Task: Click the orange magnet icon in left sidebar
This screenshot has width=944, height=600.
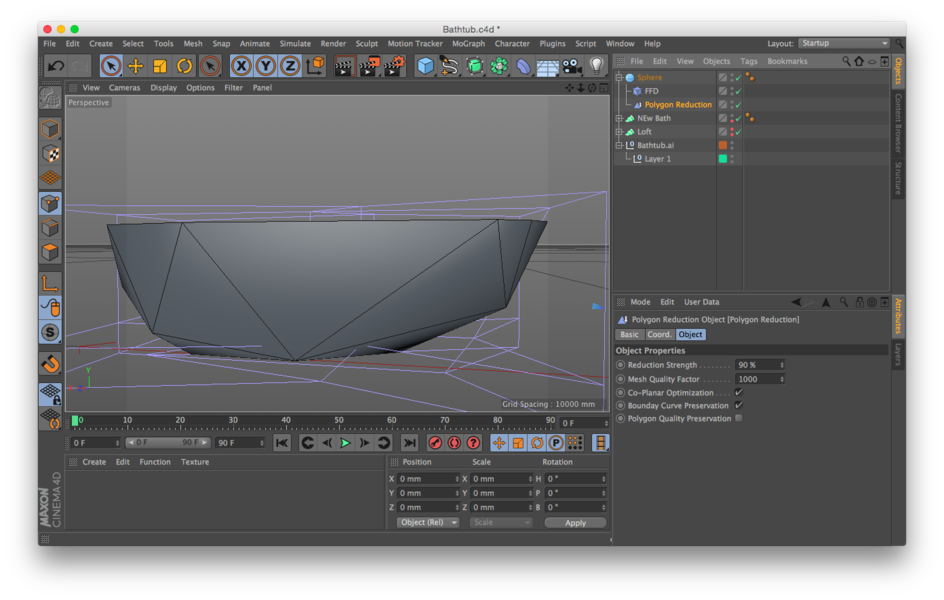Action: 51,363
